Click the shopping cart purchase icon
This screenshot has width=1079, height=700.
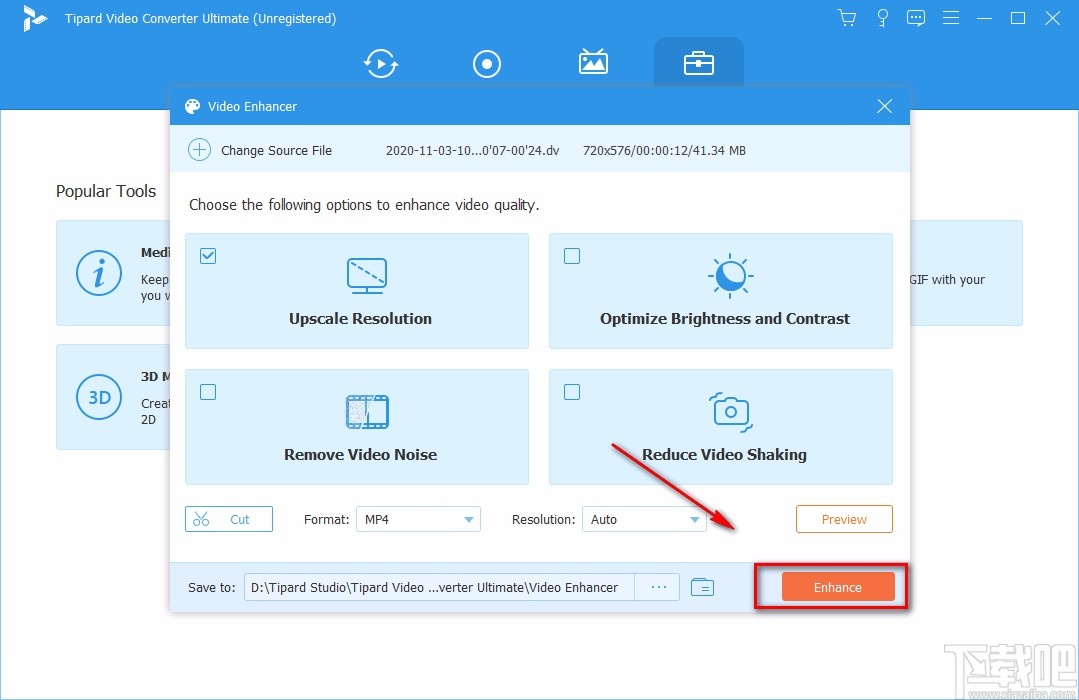[x=846, y=17]
